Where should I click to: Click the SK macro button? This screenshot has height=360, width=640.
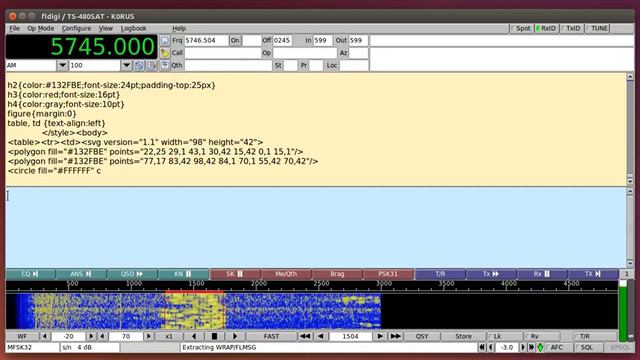pos(235,274)
